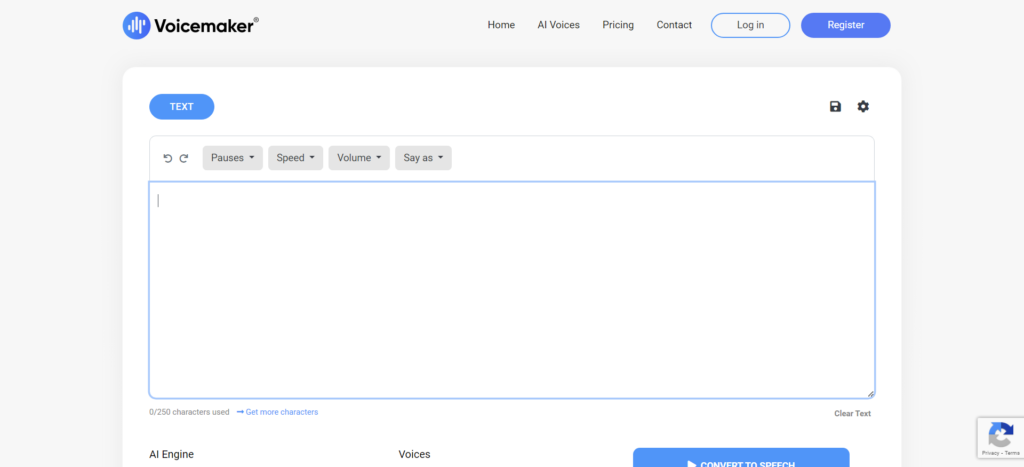Open AI Voices in navigation

click(558, 25)
